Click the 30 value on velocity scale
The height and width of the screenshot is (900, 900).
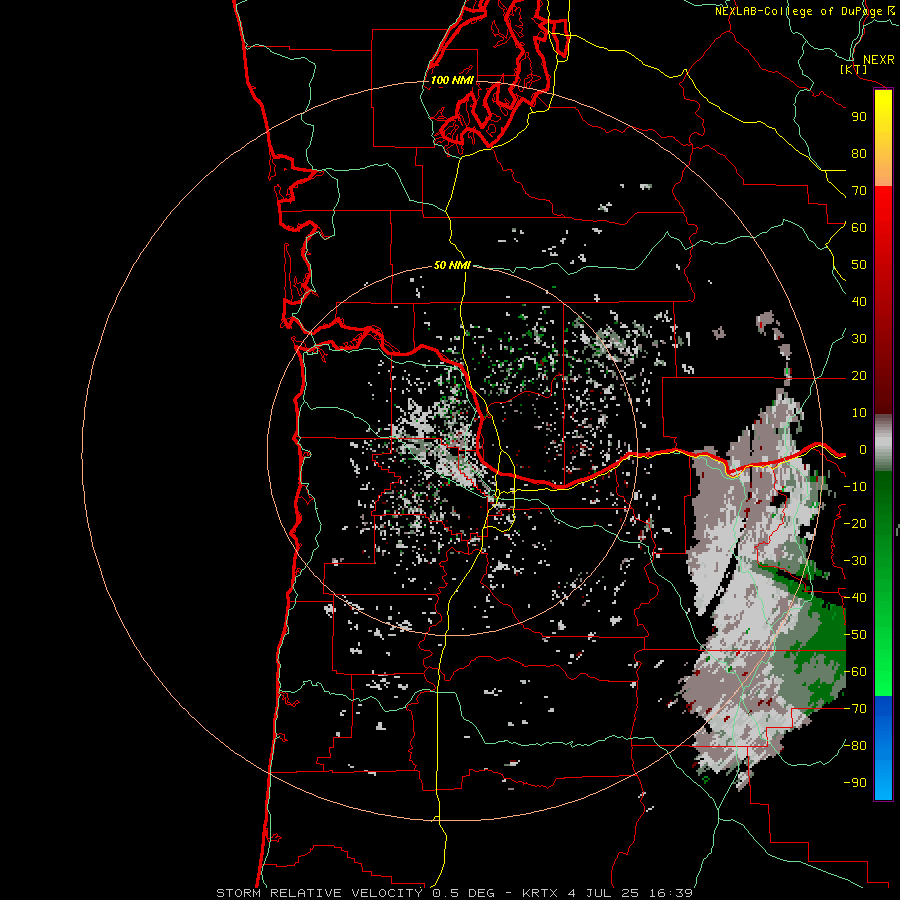coord(859,339)
